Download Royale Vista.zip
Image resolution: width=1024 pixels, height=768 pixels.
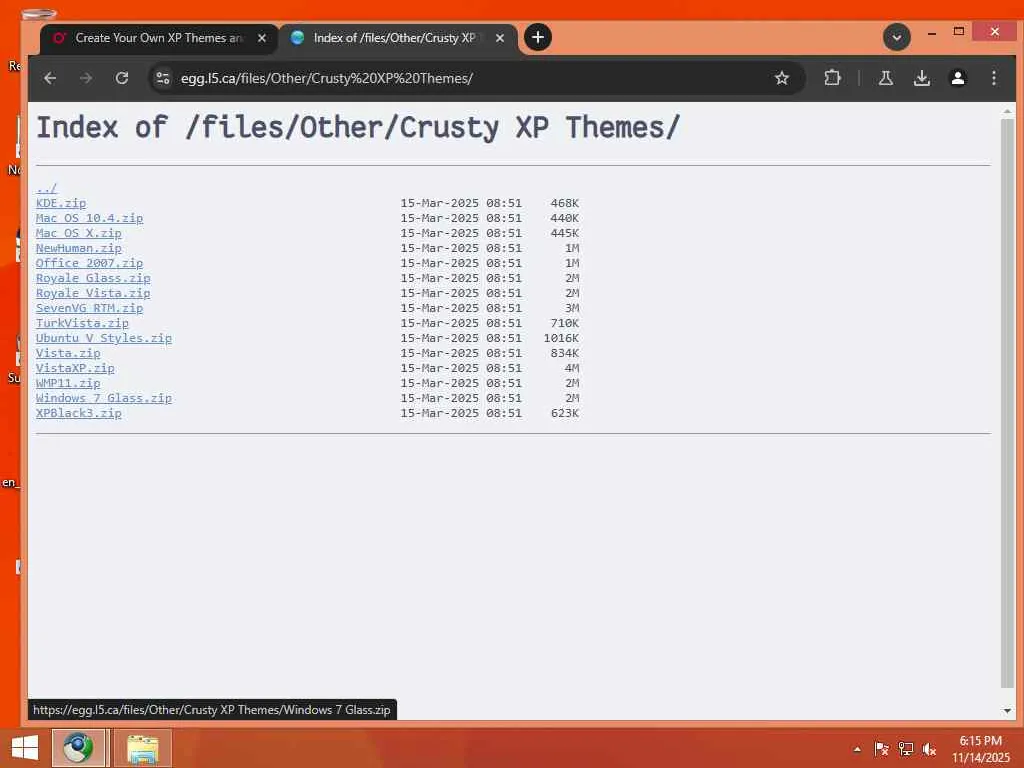click(93, 293)
